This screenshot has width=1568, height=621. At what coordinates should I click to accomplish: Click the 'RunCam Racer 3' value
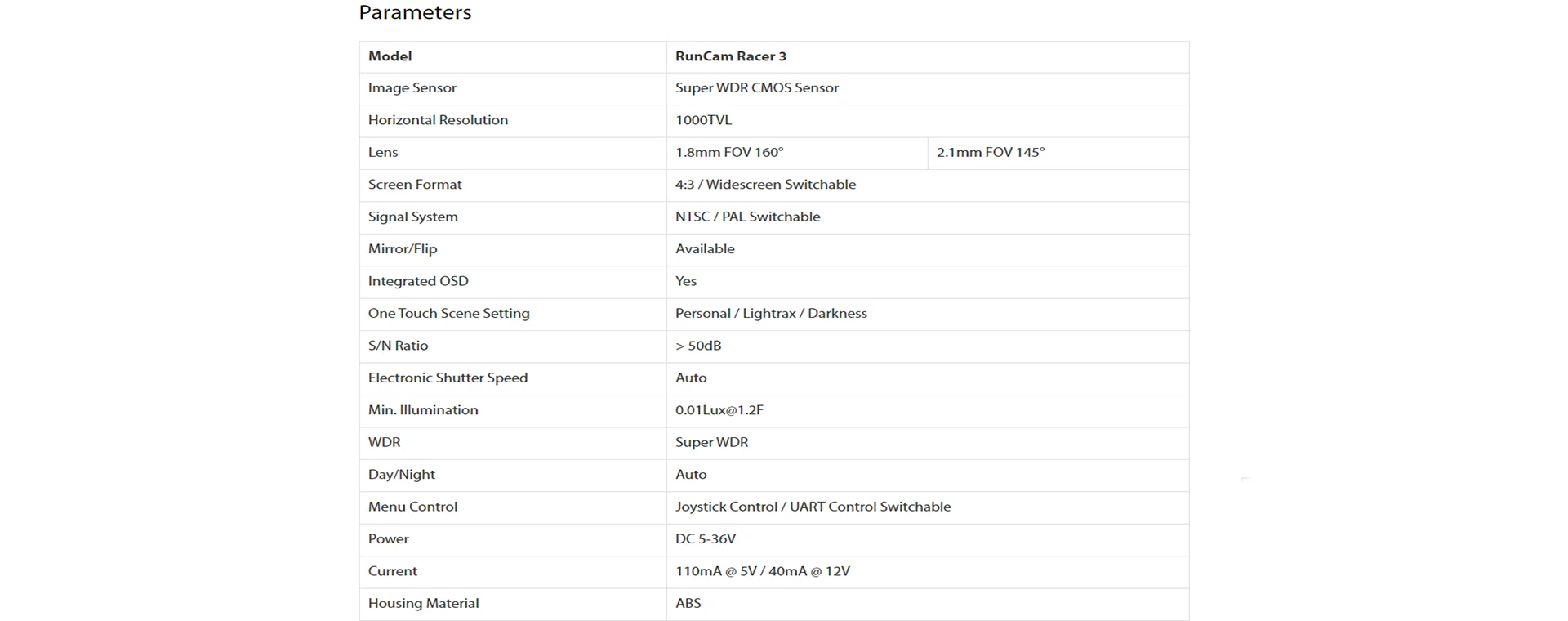click(731, 56)
